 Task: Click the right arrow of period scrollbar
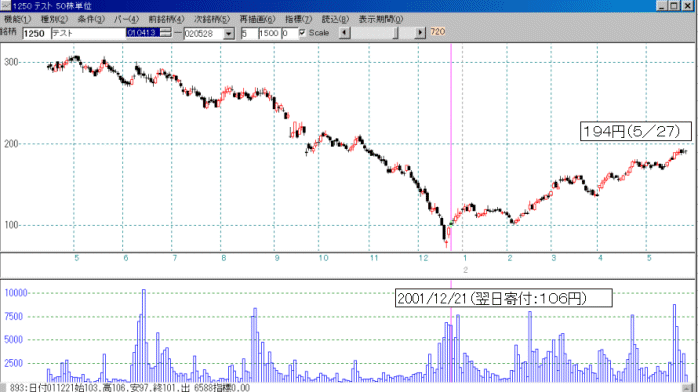(420, 33)
